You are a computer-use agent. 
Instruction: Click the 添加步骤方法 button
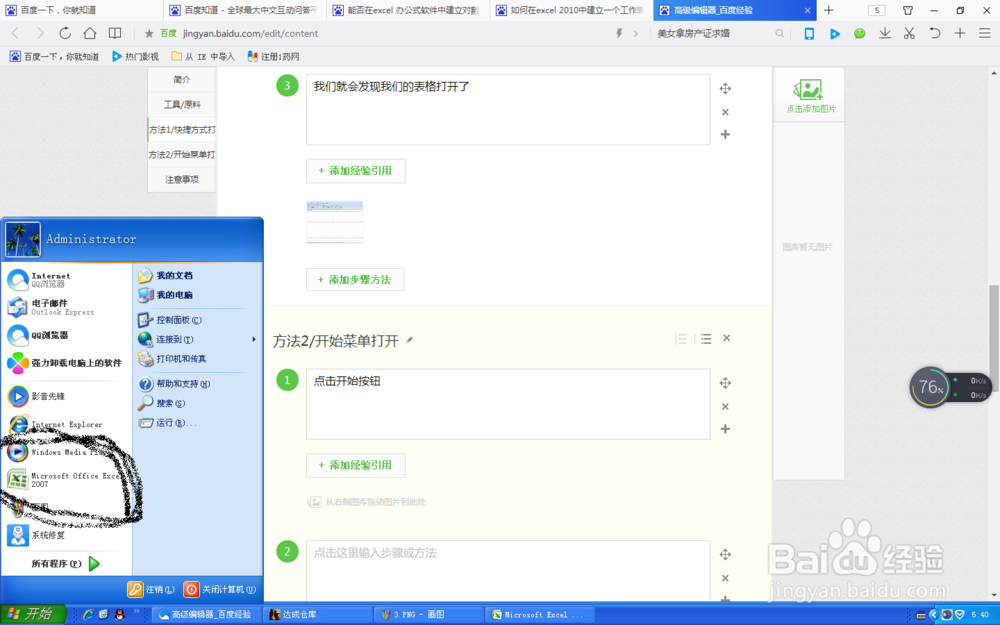354,279
